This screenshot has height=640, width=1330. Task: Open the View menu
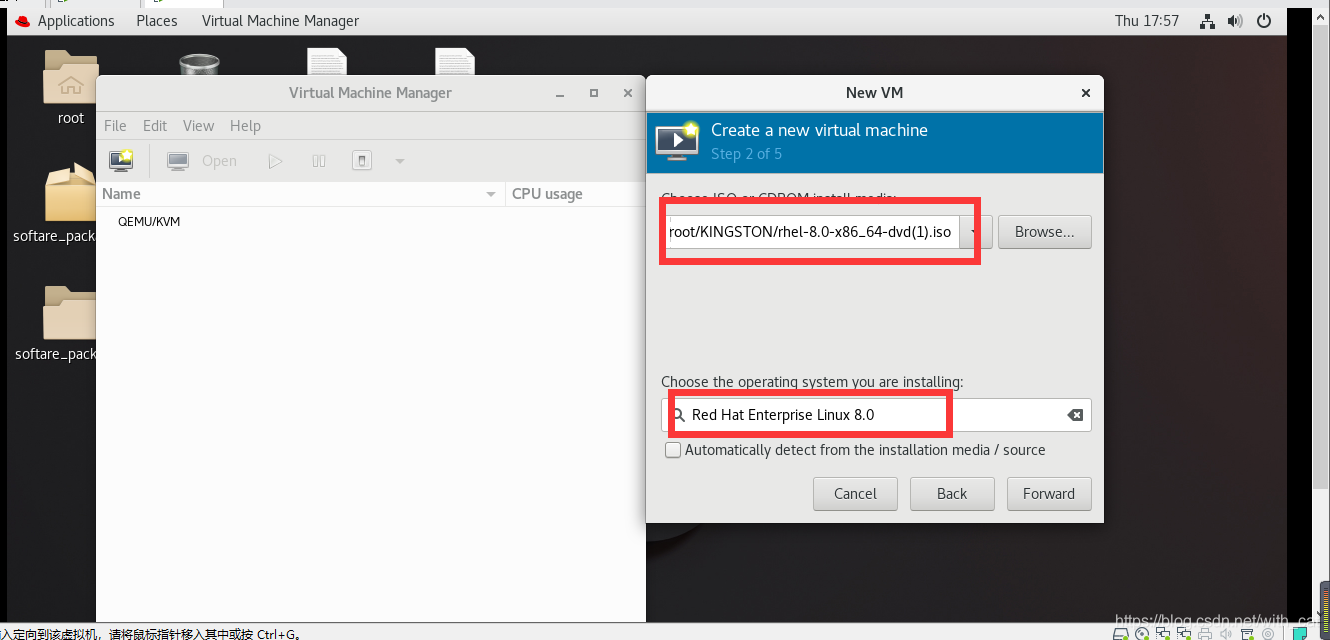(x=198, y=125)
